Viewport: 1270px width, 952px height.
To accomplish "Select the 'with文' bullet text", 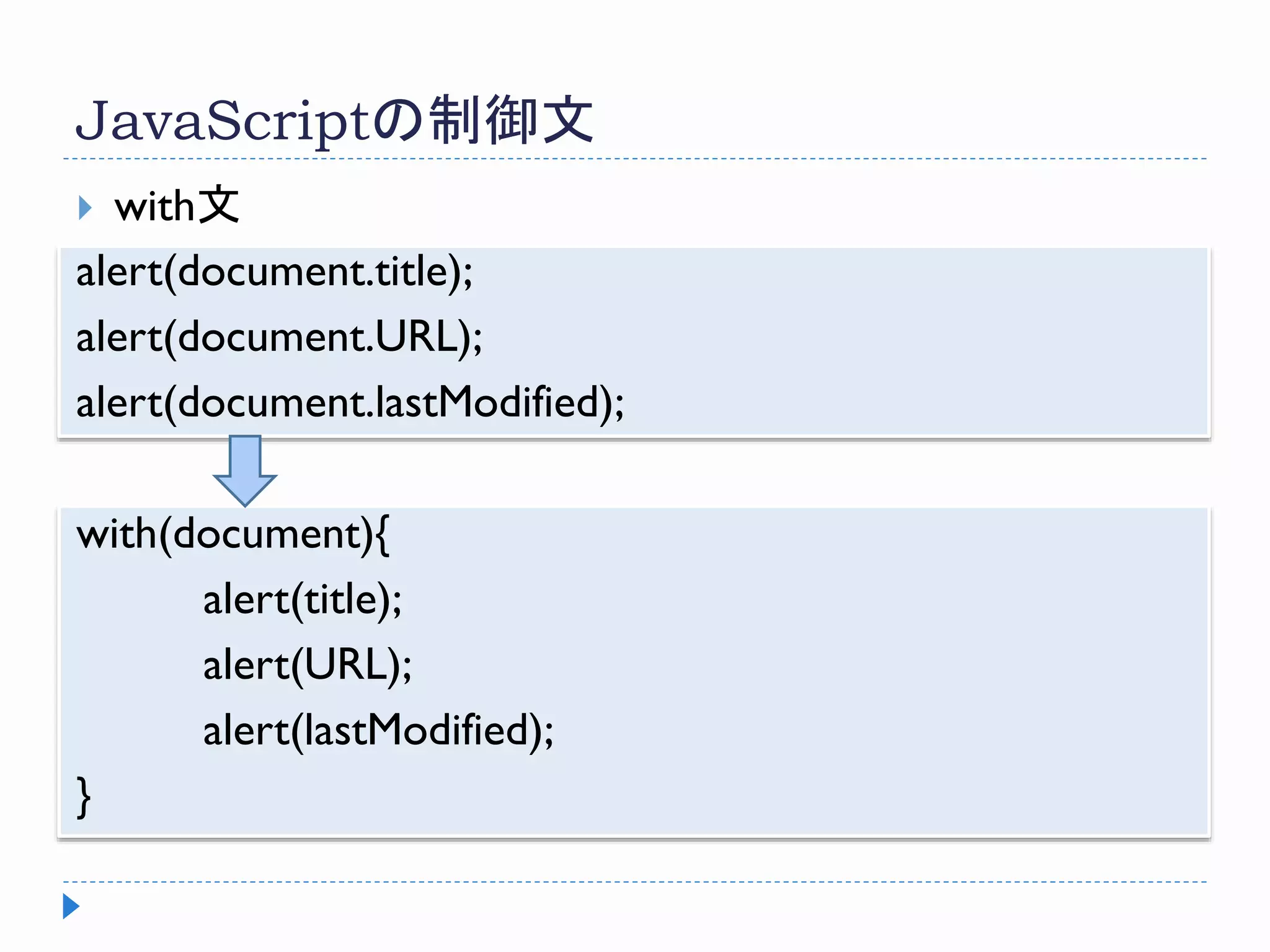I will pyautogui.click(x=177, y=205).
